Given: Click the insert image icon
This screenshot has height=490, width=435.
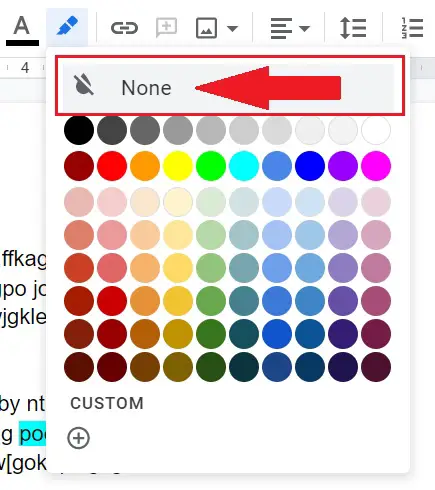Looking at the screenshot, I should coord(207,28).
